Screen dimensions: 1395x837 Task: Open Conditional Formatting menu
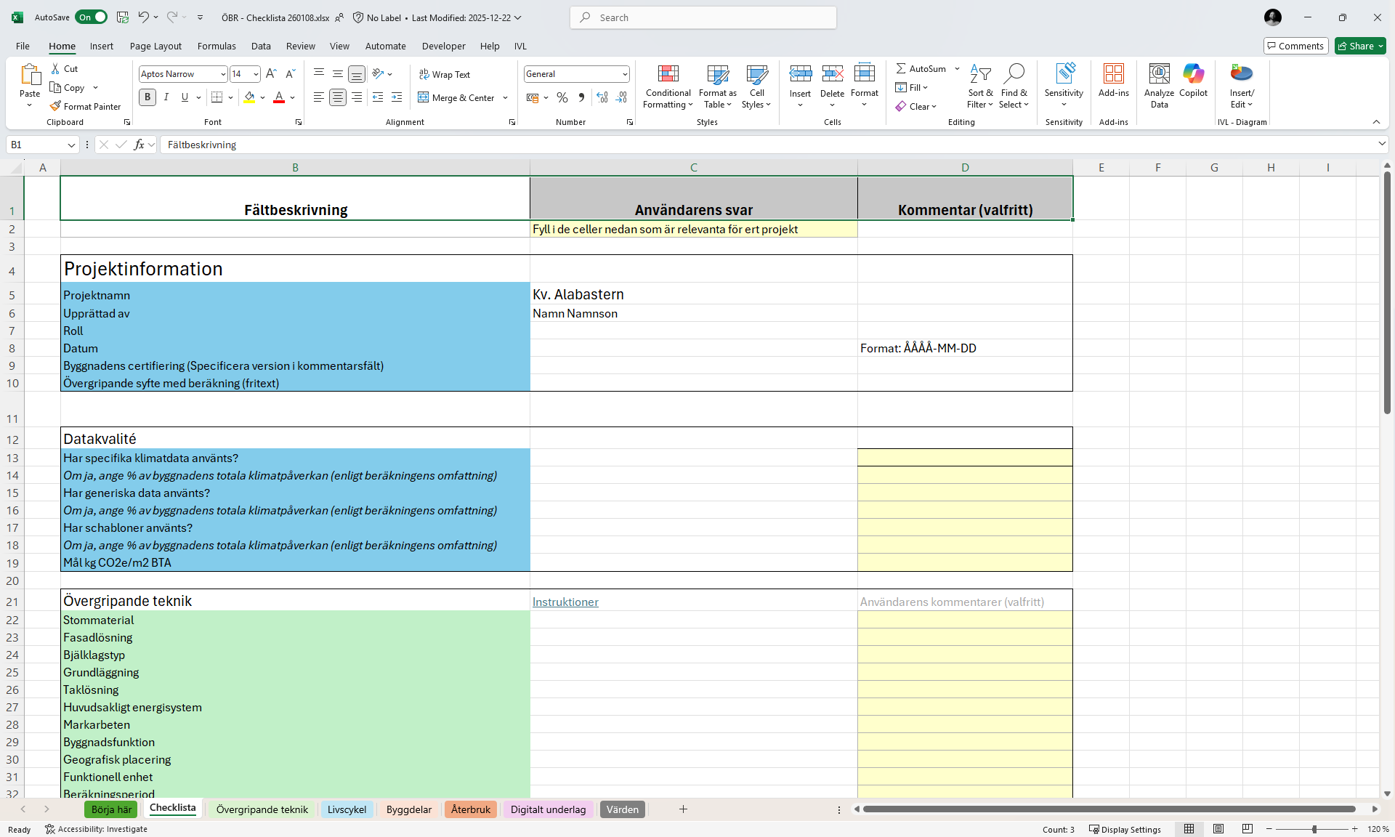(x=668, y=87)
